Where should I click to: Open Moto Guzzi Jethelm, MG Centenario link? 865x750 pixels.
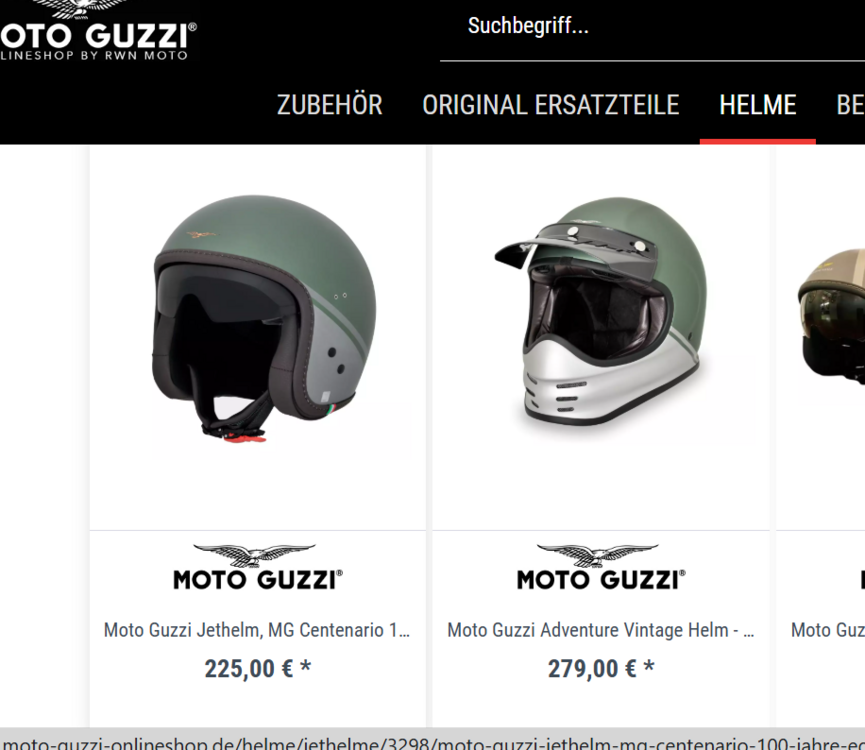pos(257,630)
